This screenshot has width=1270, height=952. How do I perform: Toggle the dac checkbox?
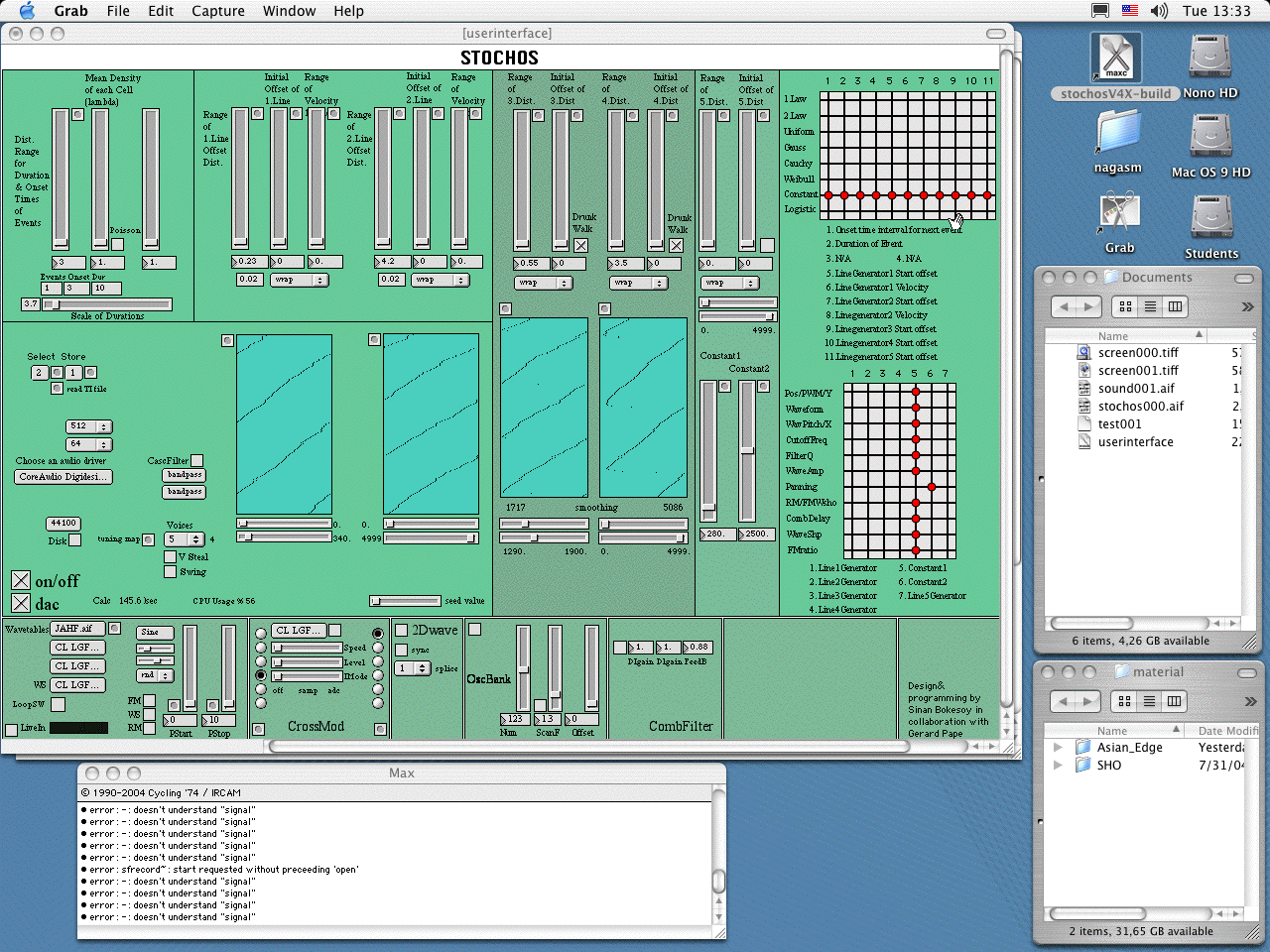pos(21,603)
